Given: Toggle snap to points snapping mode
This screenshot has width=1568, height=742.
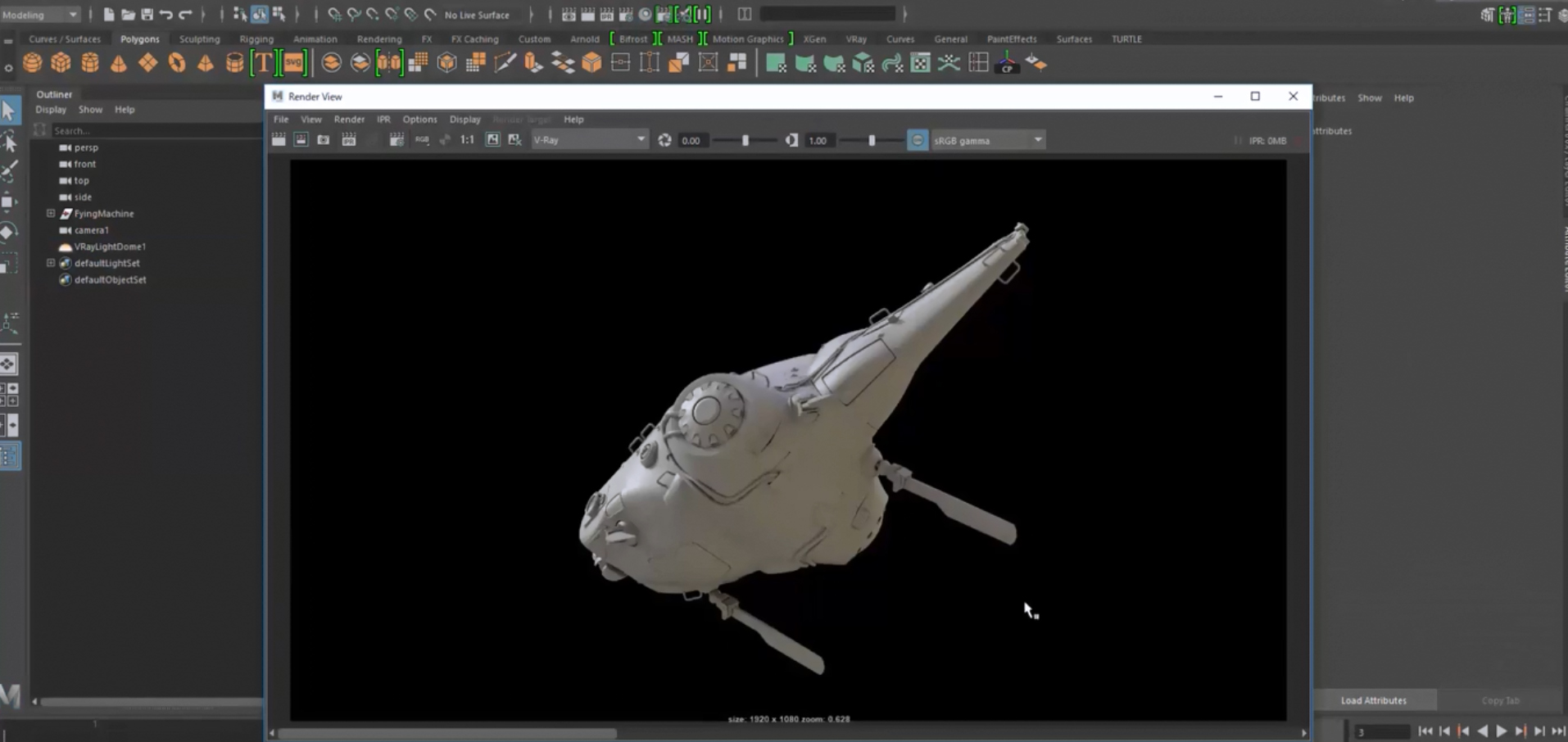Looking at the screenshot, I should (370, 14).
